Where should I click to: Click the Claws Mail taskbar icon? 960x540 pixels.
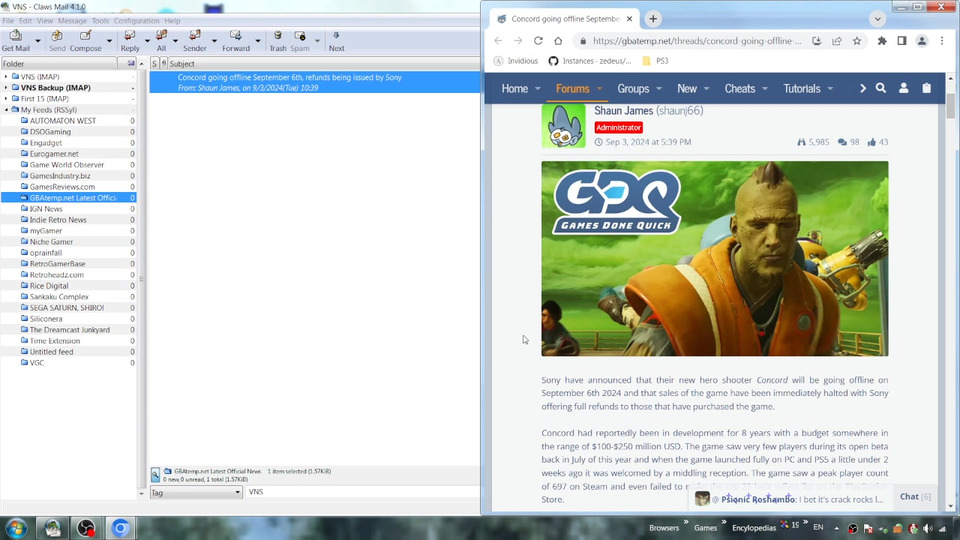[52, 528]
